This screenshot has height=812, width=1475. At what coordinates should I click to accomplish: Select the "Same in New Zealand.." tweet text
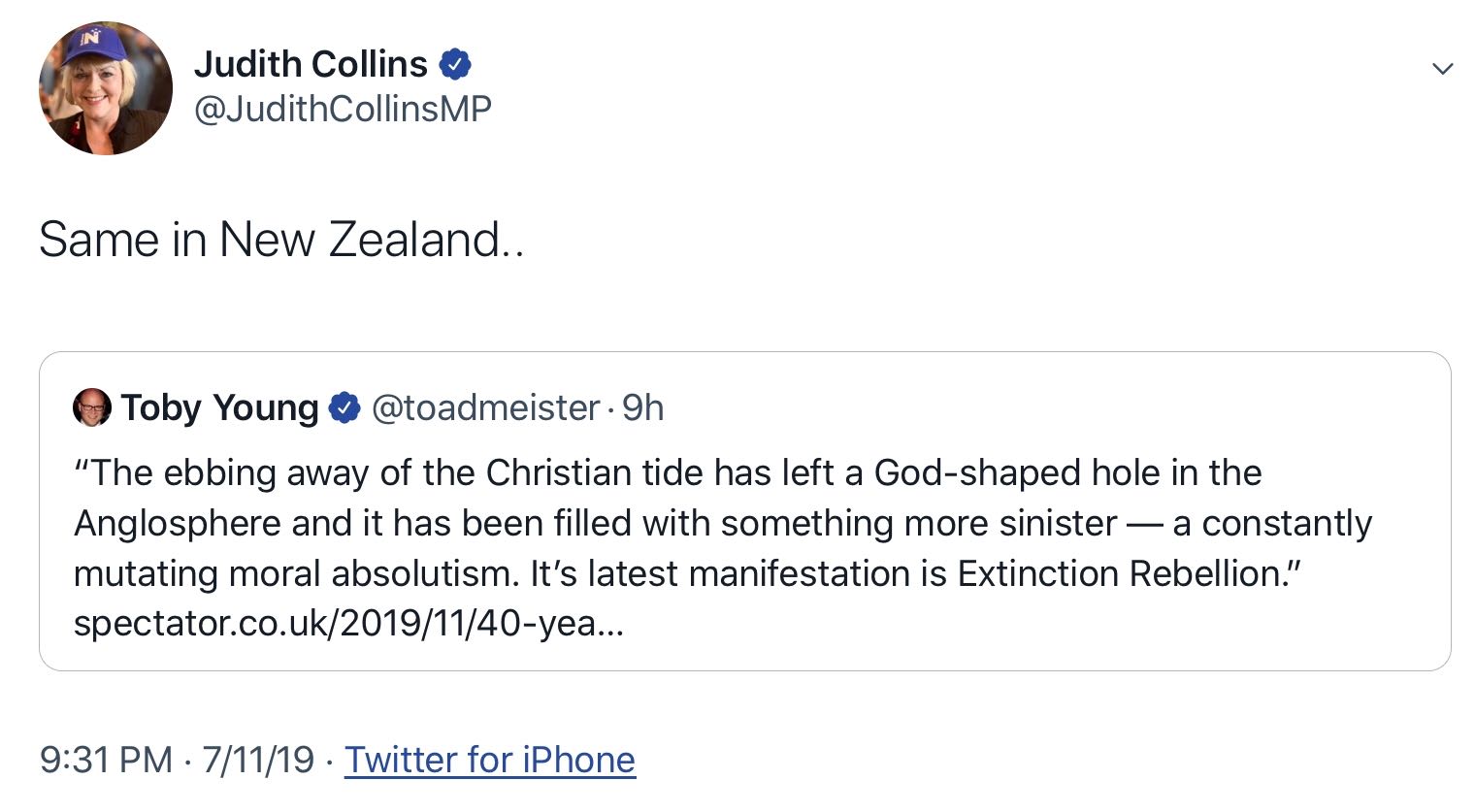(x=281, y=240)
